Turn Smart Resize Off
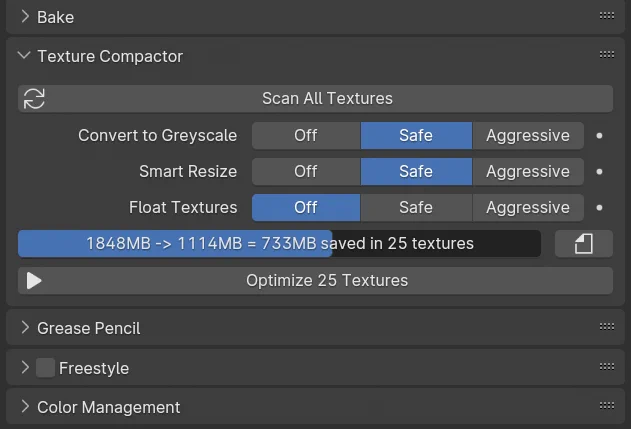 [306, 171]
